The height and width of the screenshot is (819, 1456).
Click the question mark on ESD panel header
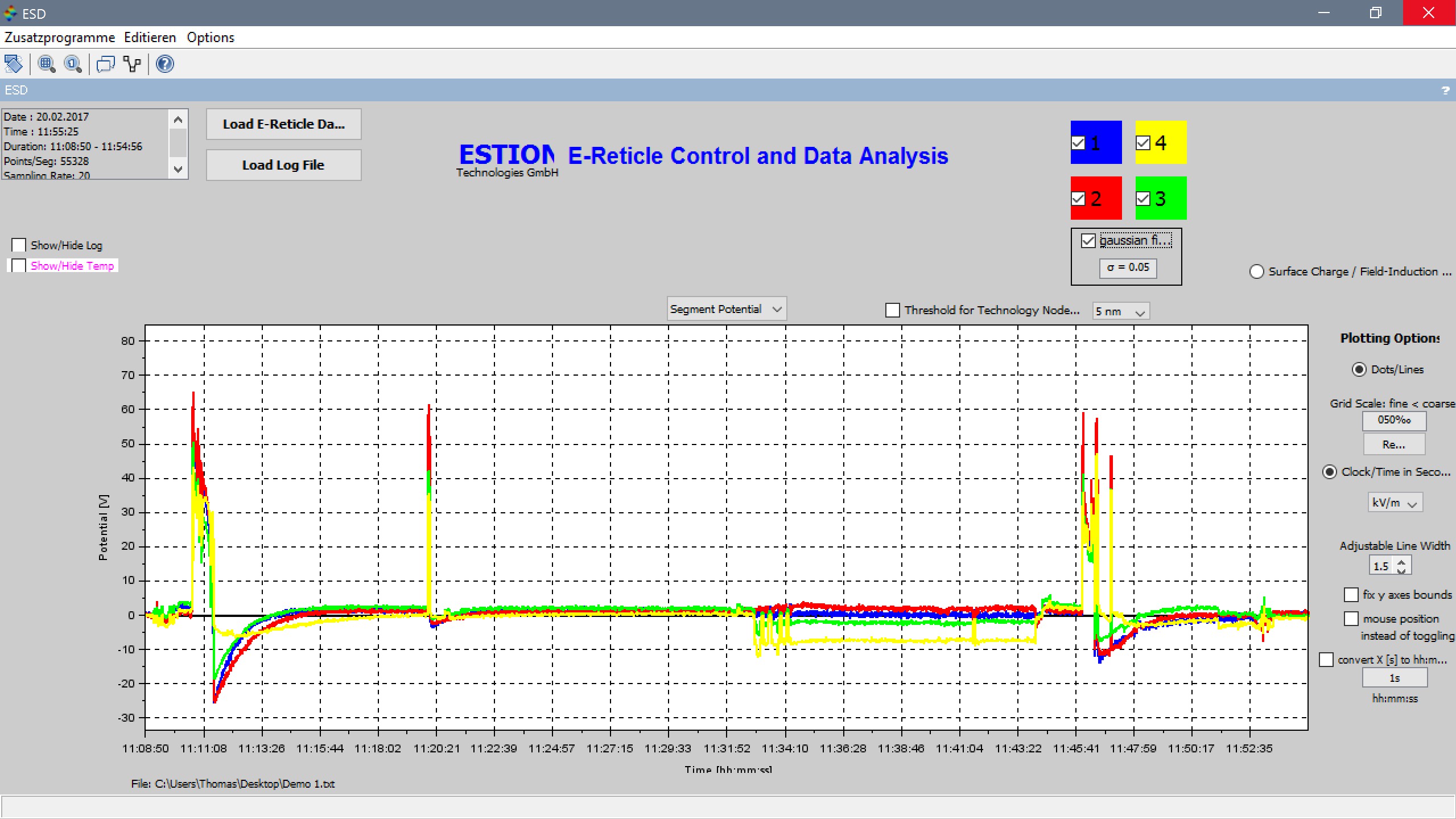1445,90
